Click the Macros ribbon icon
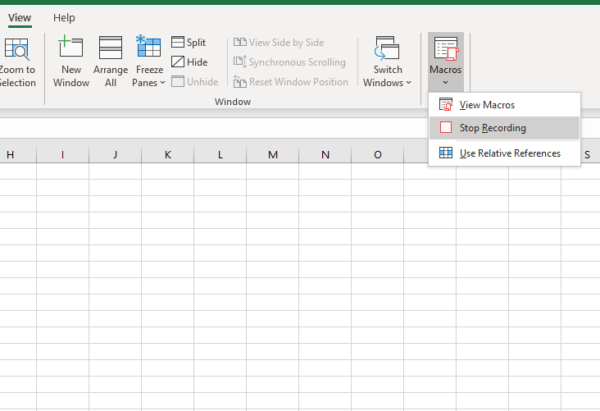Image resolution: width=600 pixels, height=411 pixels. tap(445, 49)
